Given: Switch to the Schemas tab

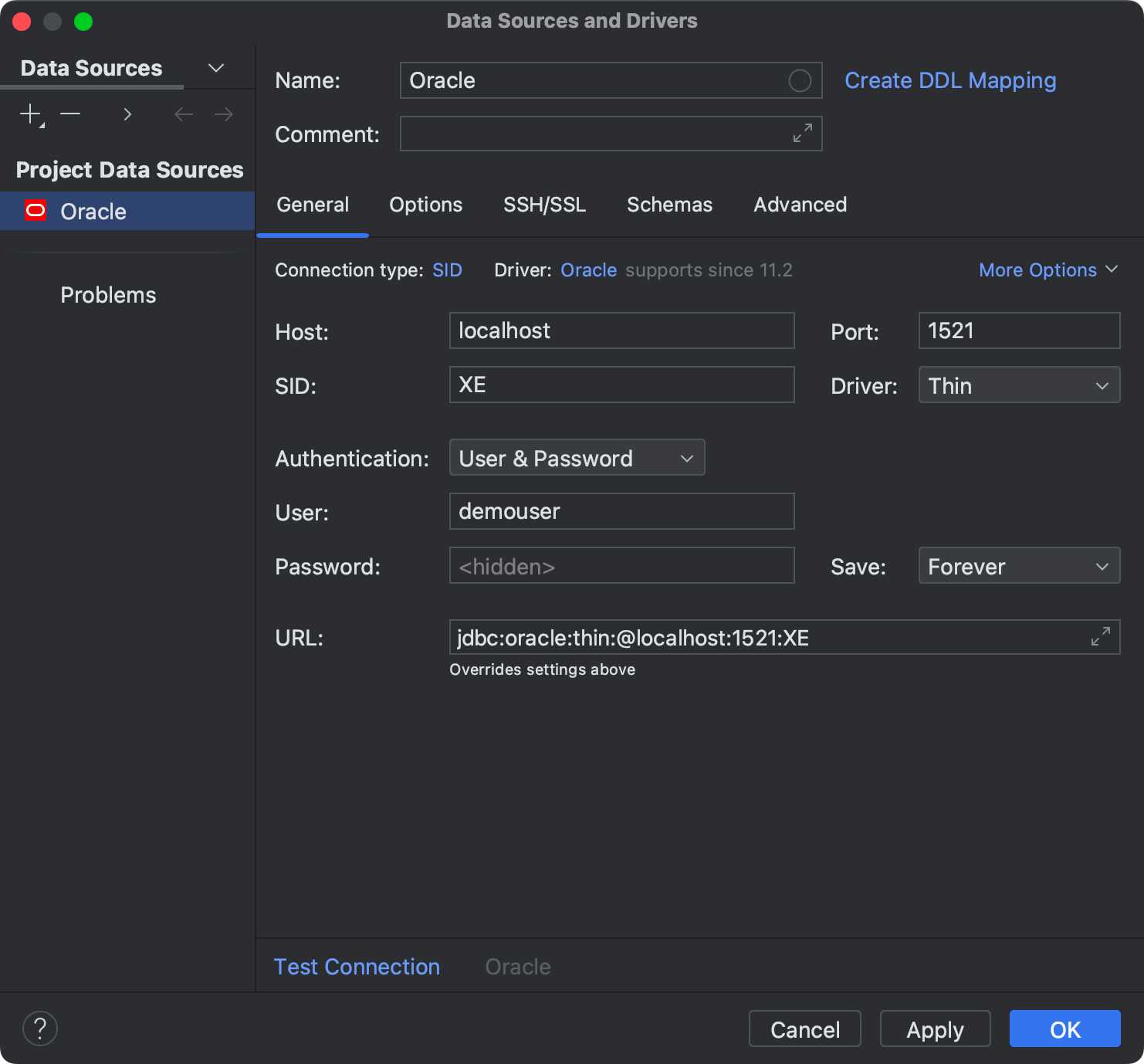Looking at the screenshot, I should (x=668, y=205).
